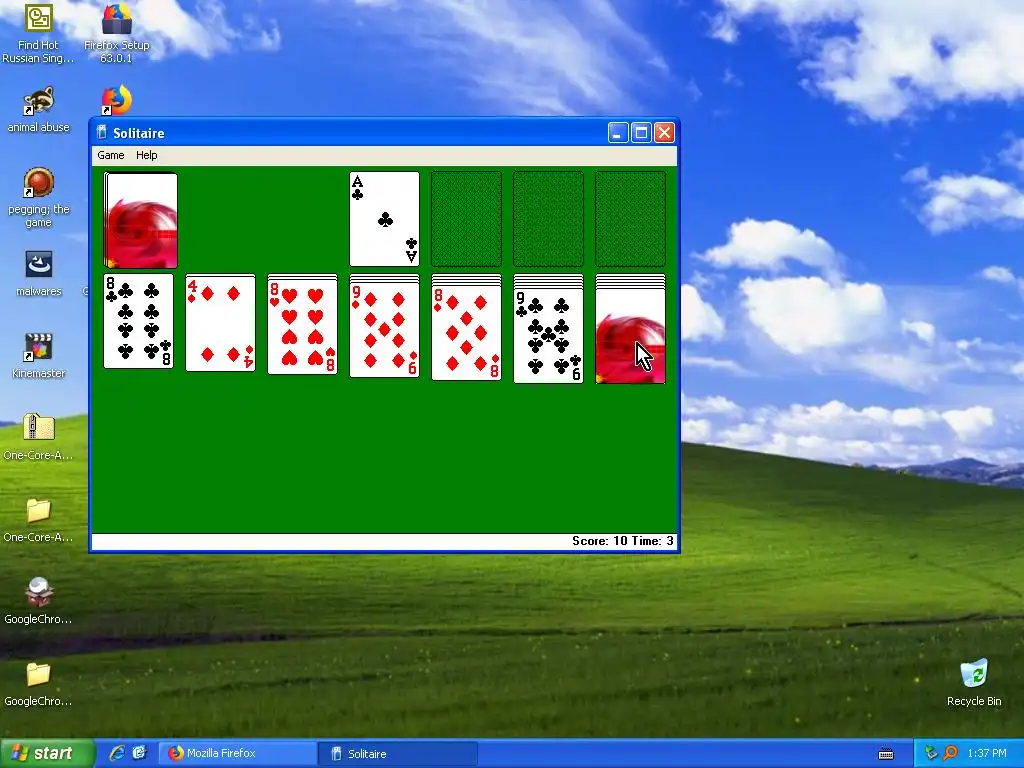Screen dimensions: 1024x768
Task: Draw a card from the stock deck
Action: pos(140,220)
